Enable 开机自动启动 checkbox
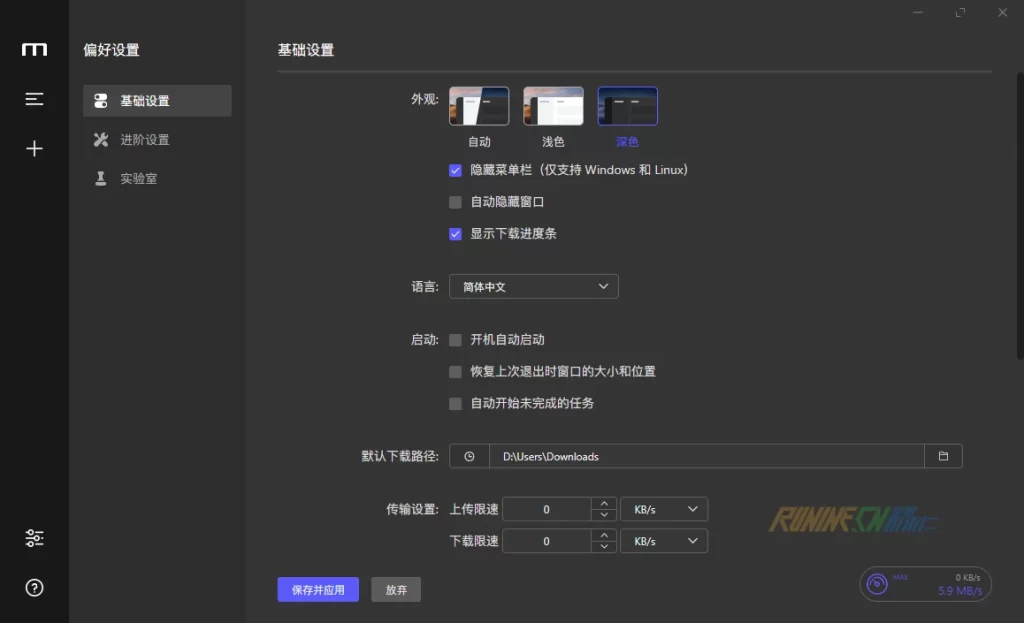The width and height of the screenshot is (1024, 623). click(455, 340)
